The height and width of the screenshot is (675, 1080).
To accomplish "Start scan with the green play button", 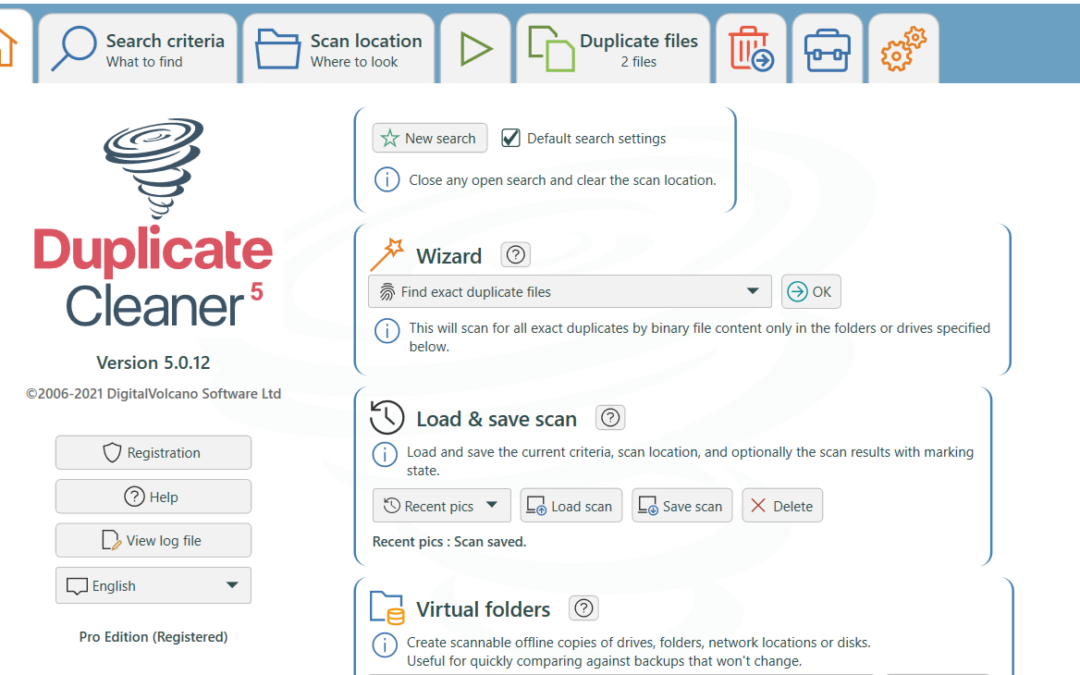I will (476, 49).
